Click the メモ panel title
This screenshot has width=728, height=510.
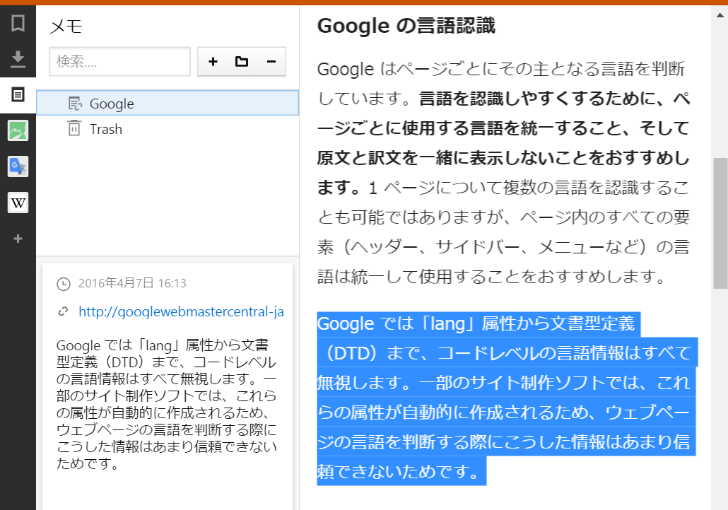(x=66, y=26)
